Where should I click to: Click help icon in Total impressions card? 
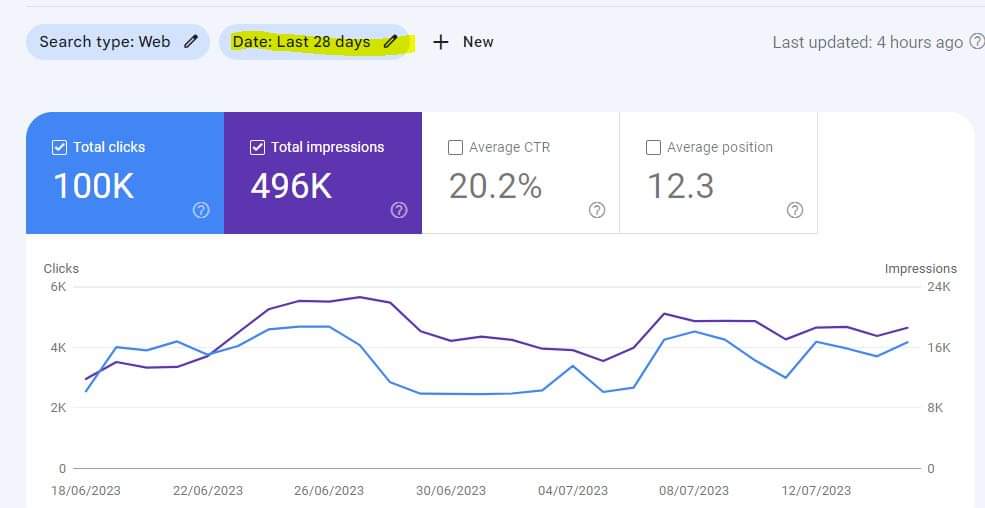coord(399,210)
